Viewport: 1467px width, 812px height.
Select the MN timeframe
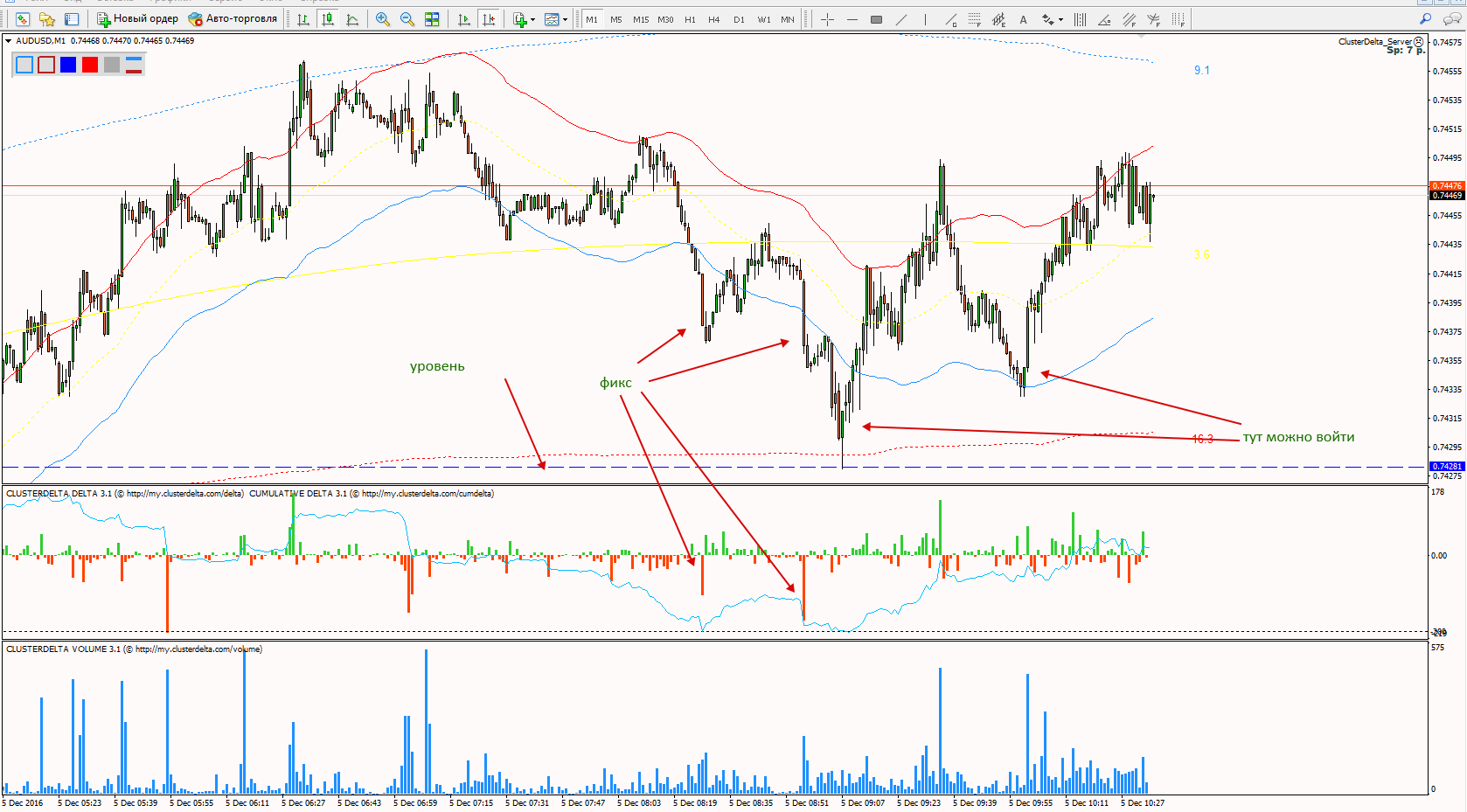click(788, 19)
